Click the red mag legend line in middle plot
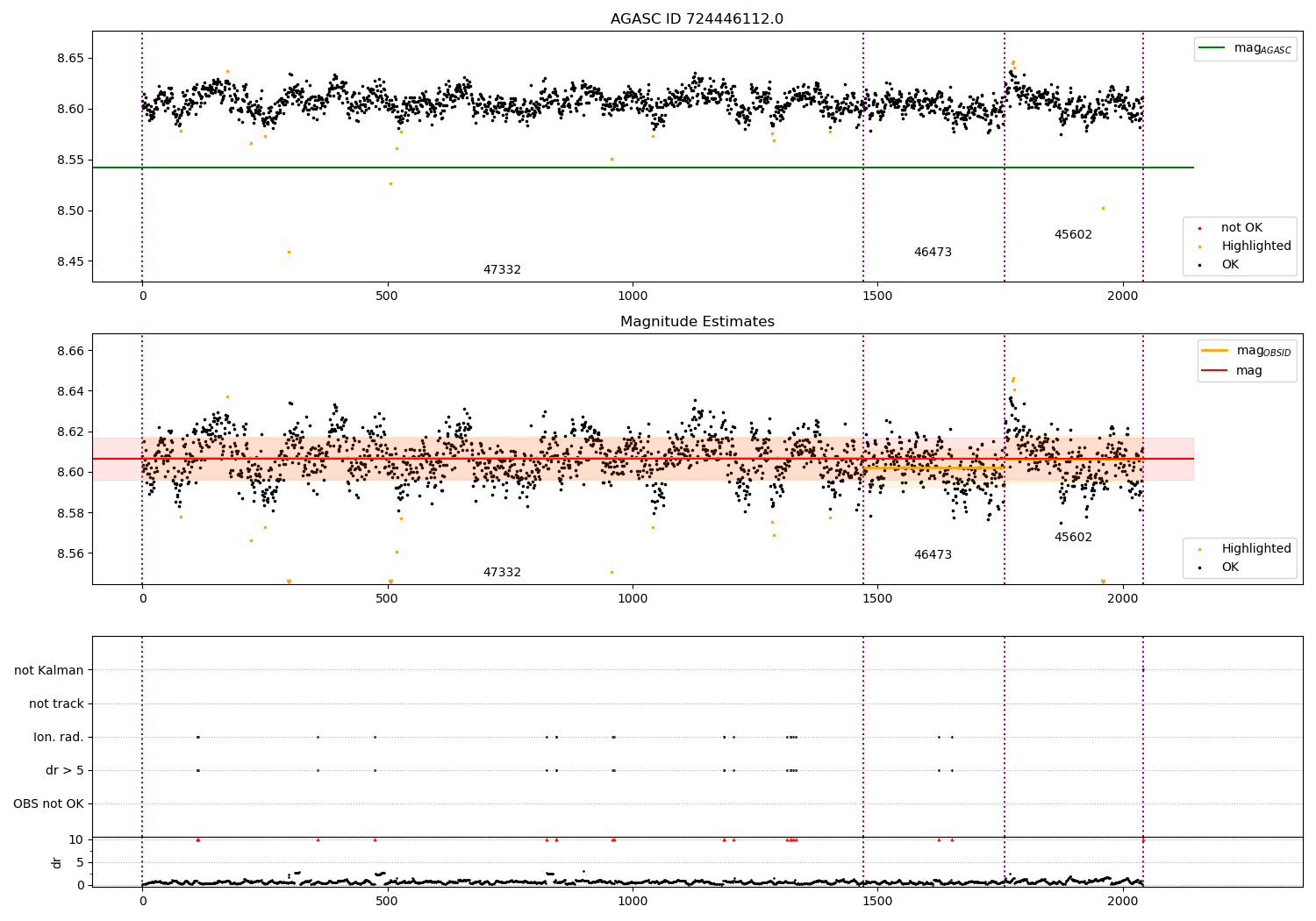 pyautogui.click(x=1215, y=371)
